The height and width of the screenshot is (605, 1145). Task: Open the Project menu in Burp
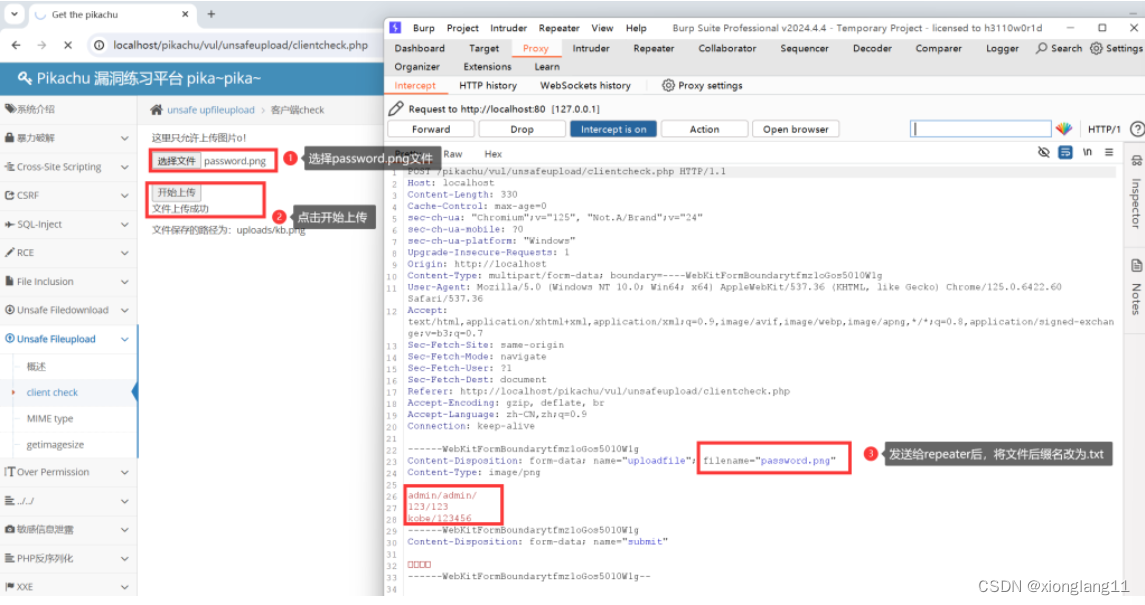(462, 28)
